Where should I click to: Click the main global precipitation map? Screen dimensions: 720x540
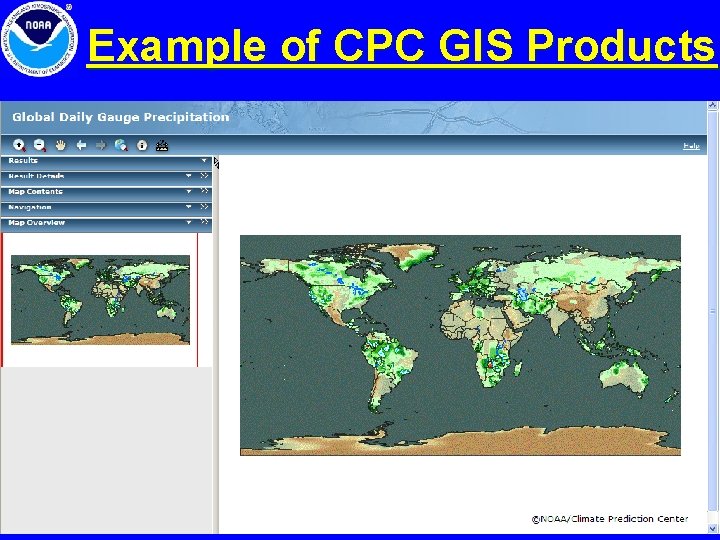click(460, 345)
